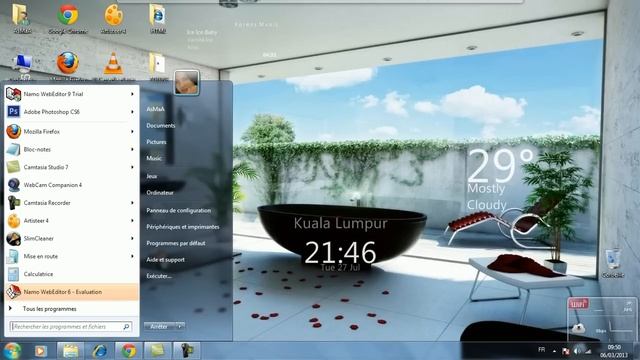Screen dimensions: 640x360
Task: Open Aide et support
Action: [x=165, y=260]
